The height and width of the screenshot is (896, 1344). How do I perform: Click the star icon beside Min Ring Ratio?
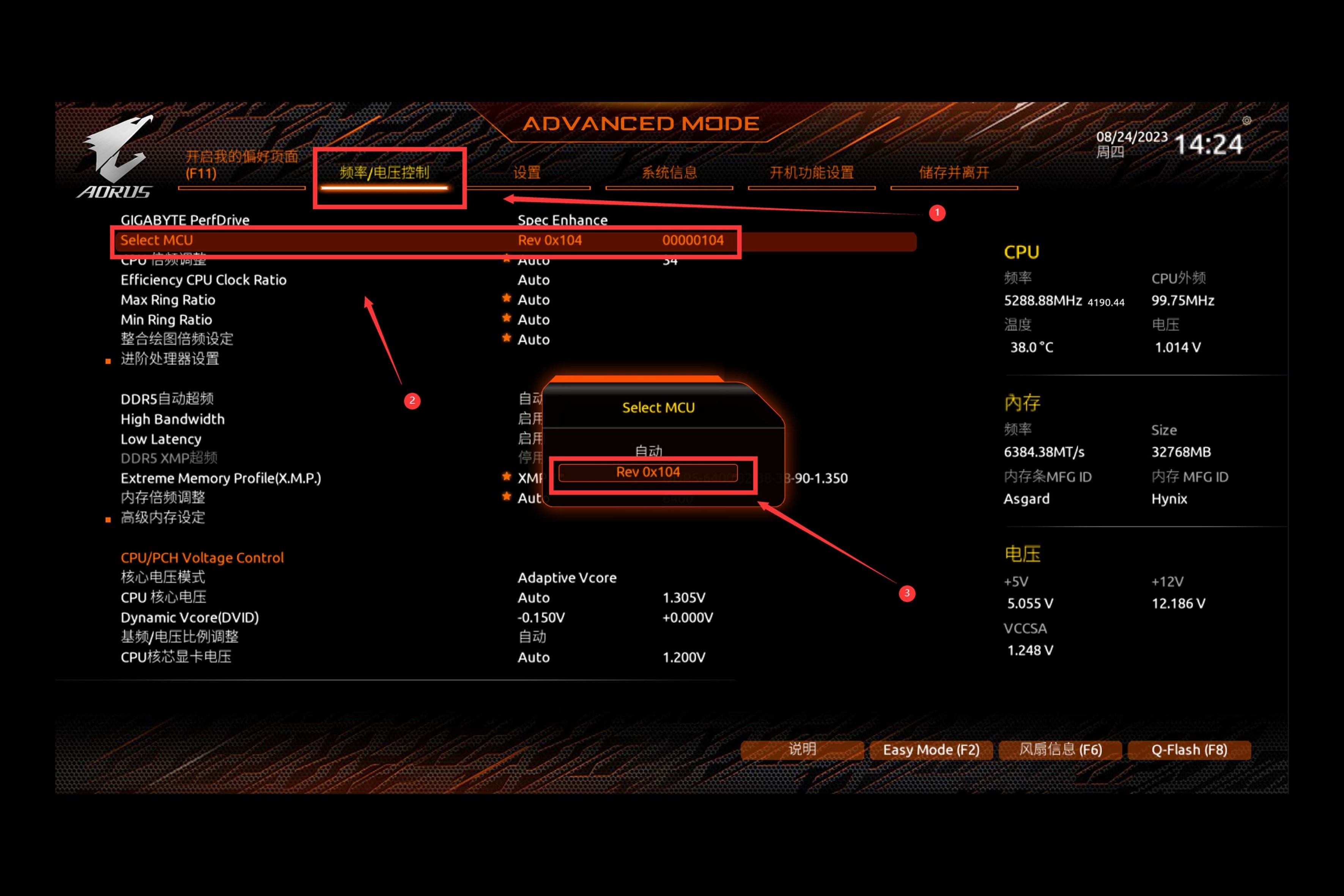(x=506, y=318)
